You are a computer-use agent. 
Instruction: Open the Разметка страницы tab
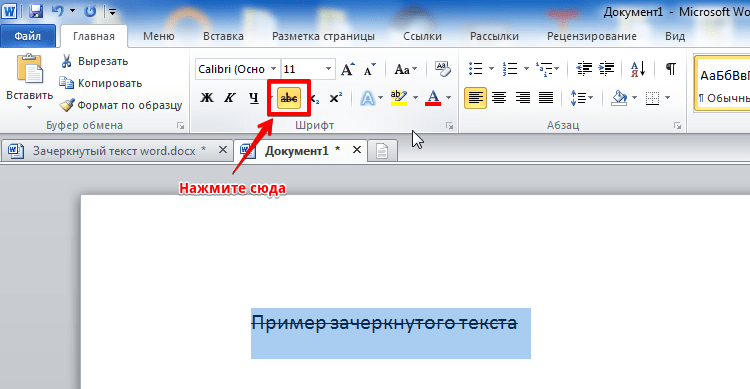coord(323,36)
